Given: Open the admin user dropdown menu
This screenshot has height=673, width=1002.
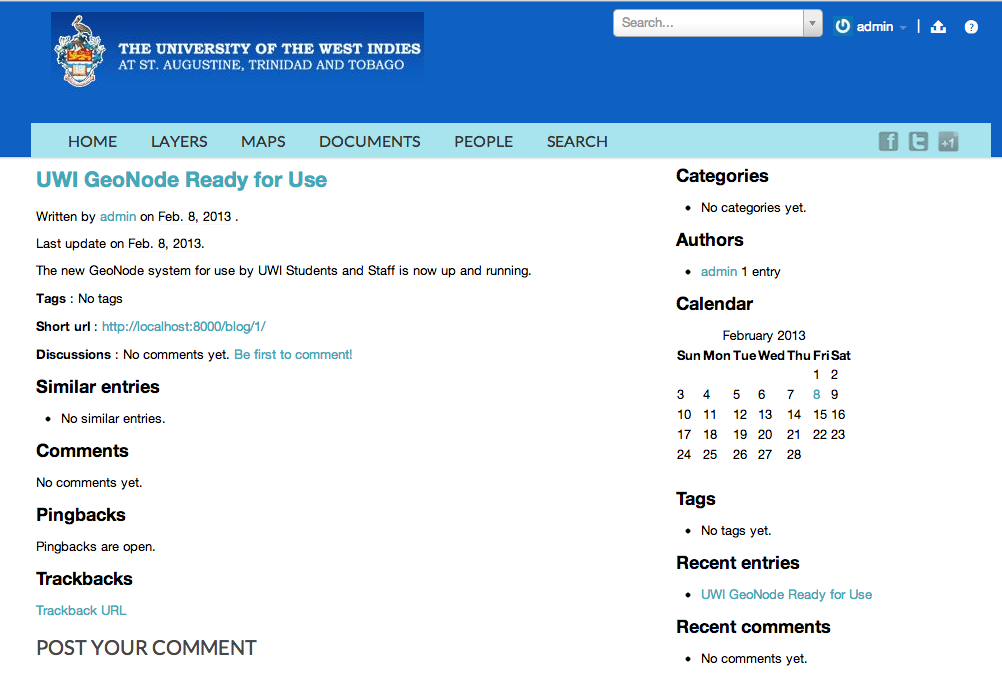Looking at the screenshot, I should click(881, 26).
